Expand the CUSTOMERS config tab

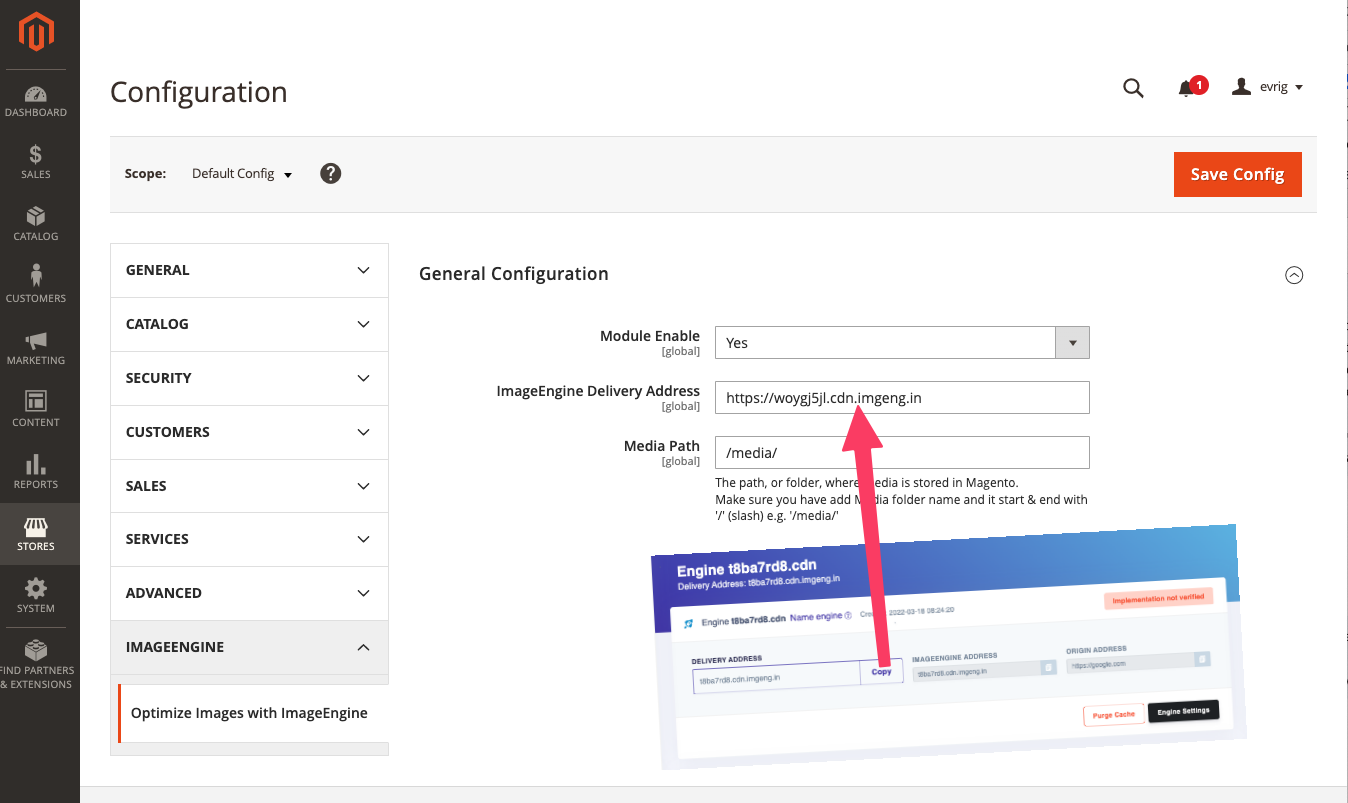point(249,432)
